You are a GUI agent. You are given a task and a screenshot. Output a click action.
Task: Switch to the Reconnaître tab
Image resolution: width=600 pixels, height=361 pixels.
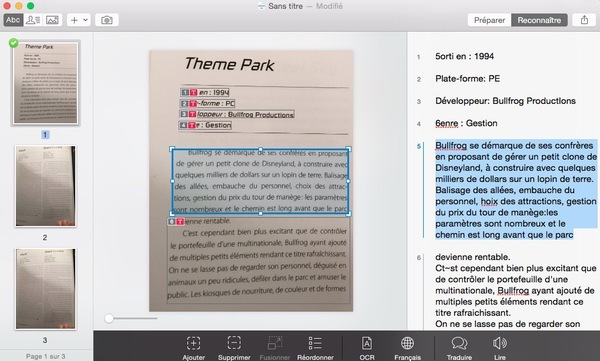(539, 20)
